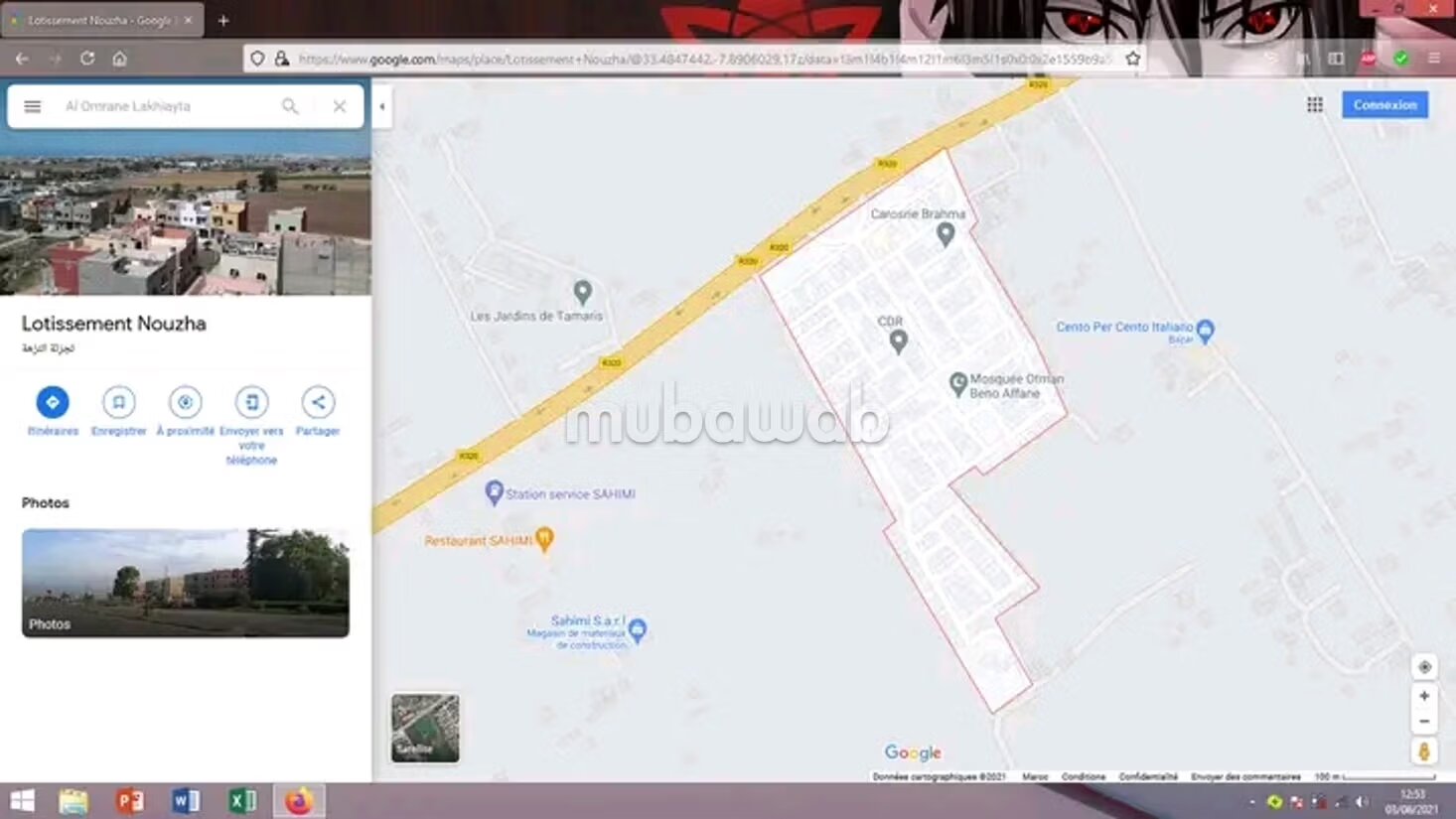Zoom out with minus button

pyautogui.click(x=1424, y=722)
